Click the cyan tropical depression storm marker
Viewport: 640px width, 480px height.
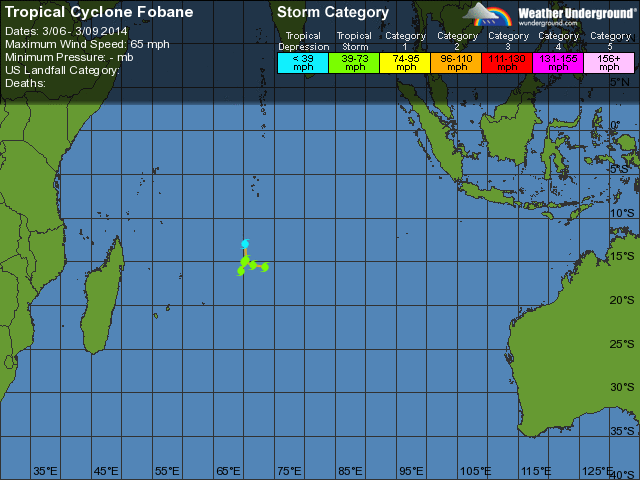tap(245, 243)
